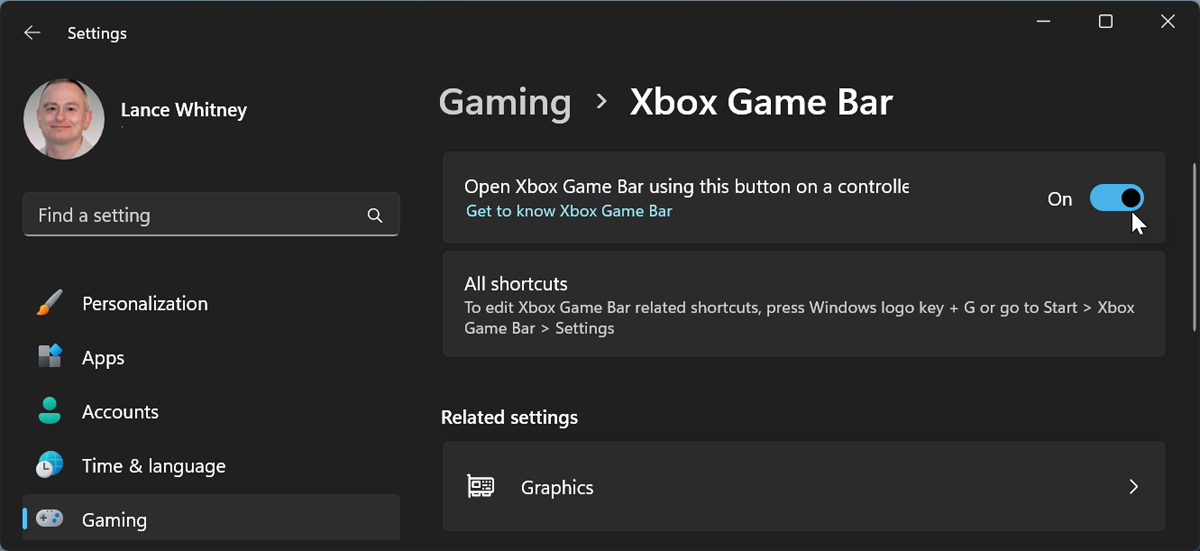Screen dimensions: 1200x551
Task: Click the Graphics card icon
Action: [481, 487]
